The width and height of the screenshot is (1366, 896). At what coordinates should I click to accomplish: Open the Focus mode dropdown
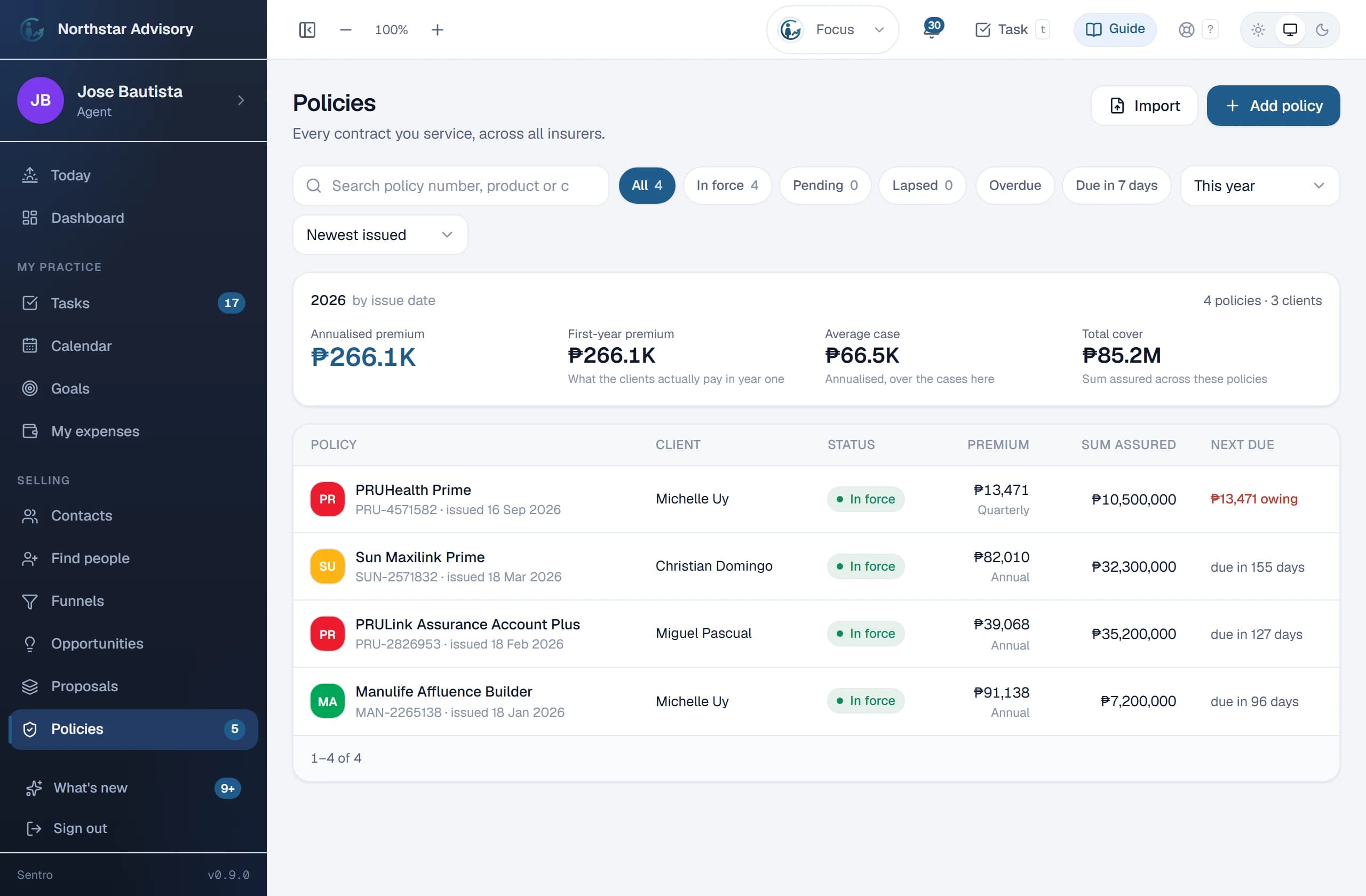(832, 29)
